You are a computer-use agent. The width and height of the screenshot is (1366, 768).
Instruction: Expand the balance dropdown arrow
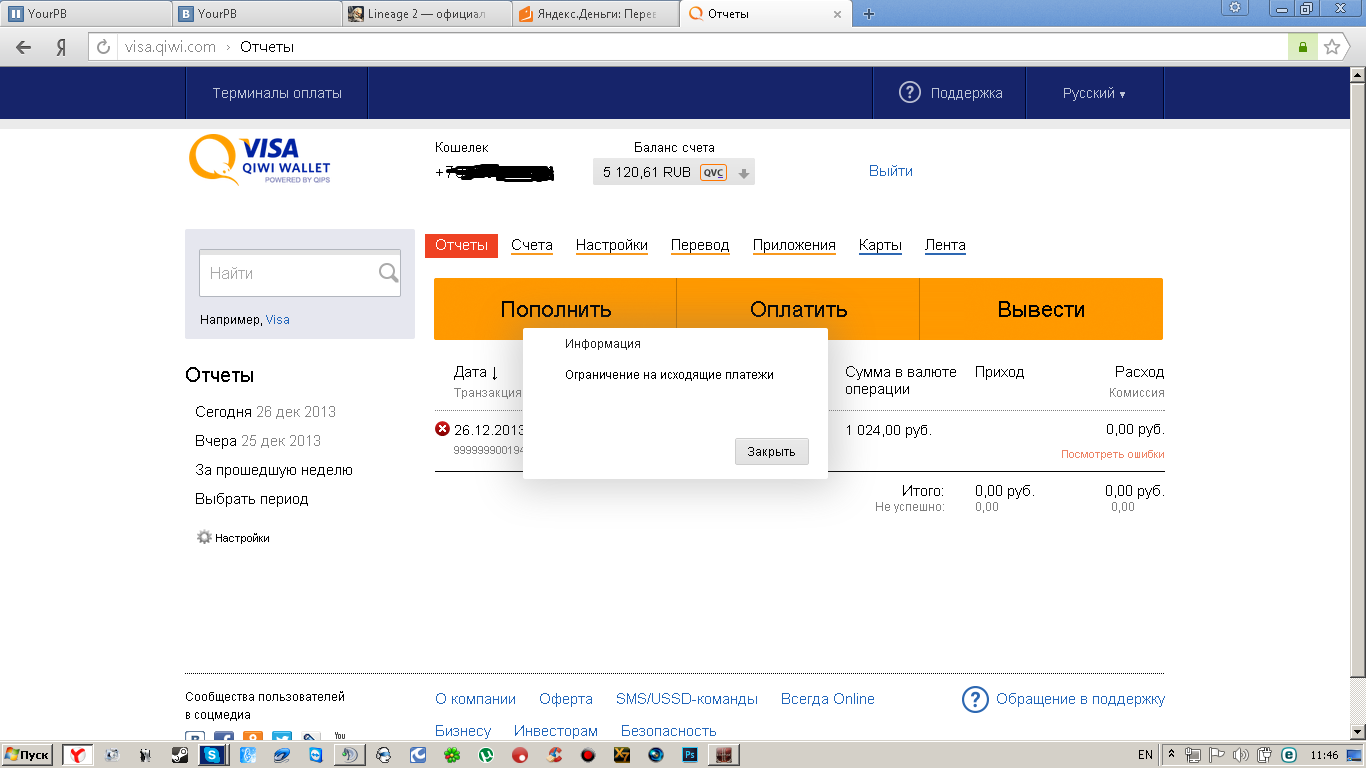743,173
